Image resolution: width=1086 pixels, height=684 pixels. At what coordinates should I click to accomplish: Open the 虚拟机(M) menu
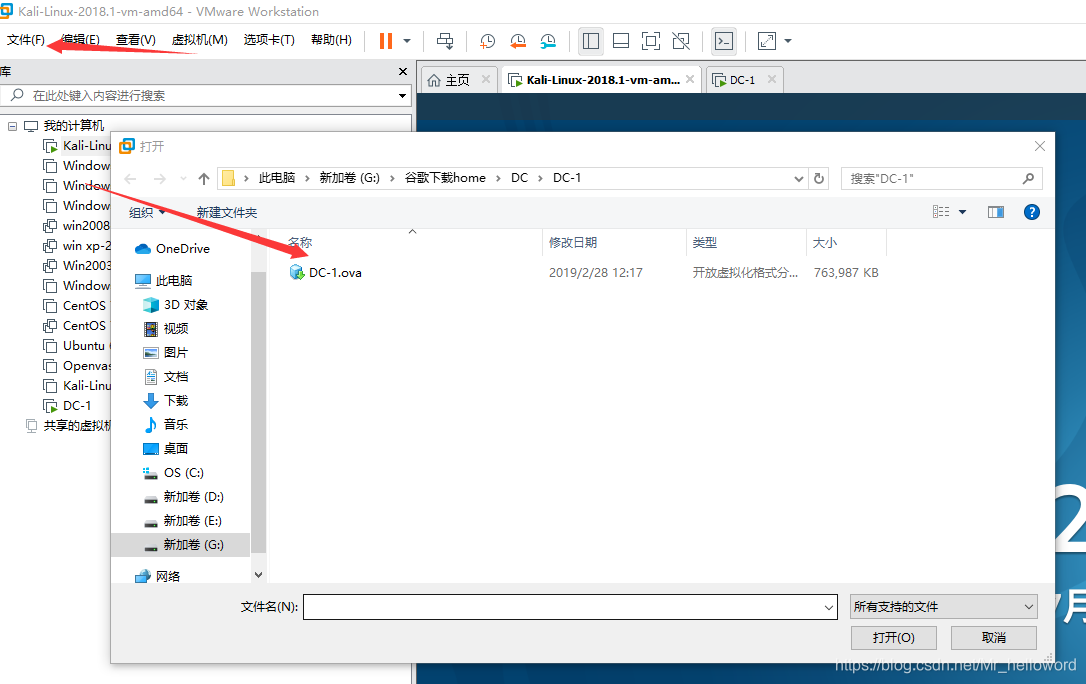pos(199,39)
